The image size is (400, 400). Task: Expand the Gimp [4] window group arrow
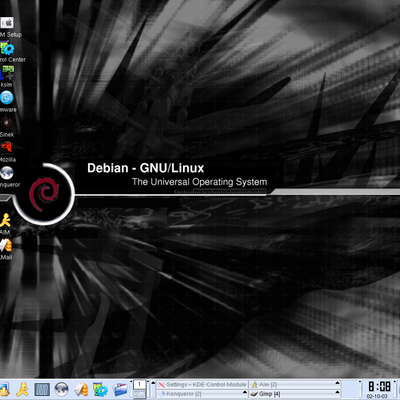click(x=337, y=393)
